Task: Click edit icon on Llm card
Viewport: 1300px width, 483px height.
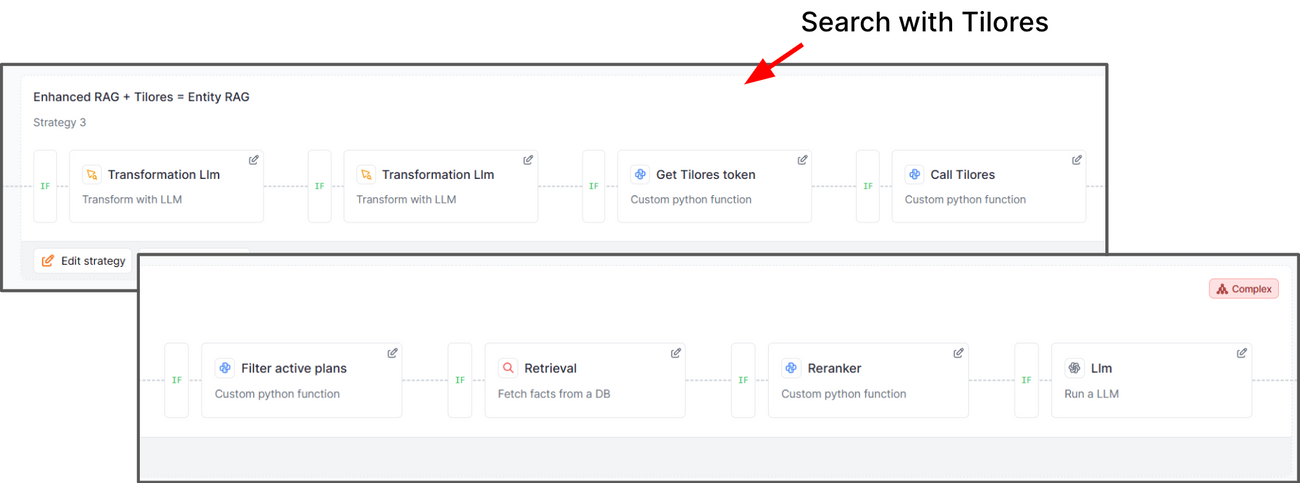Action: pos(1242,353)
